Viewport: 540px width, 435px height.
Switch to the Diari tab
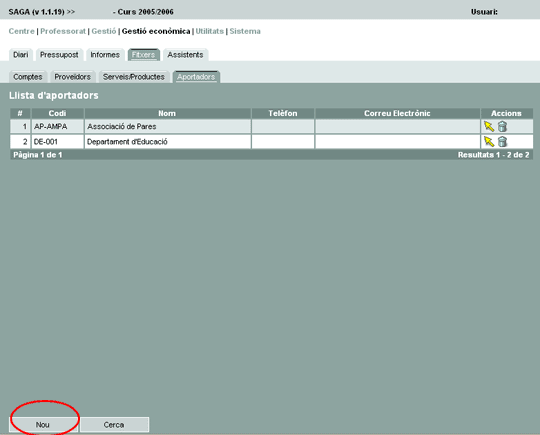coord(21,55)
